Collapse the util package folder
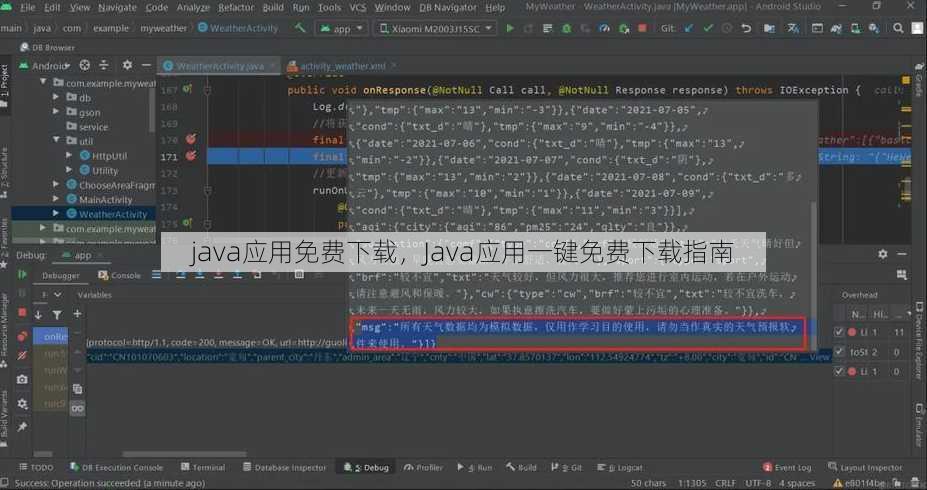This screenshot has height=490, width=927. [56, 141]
